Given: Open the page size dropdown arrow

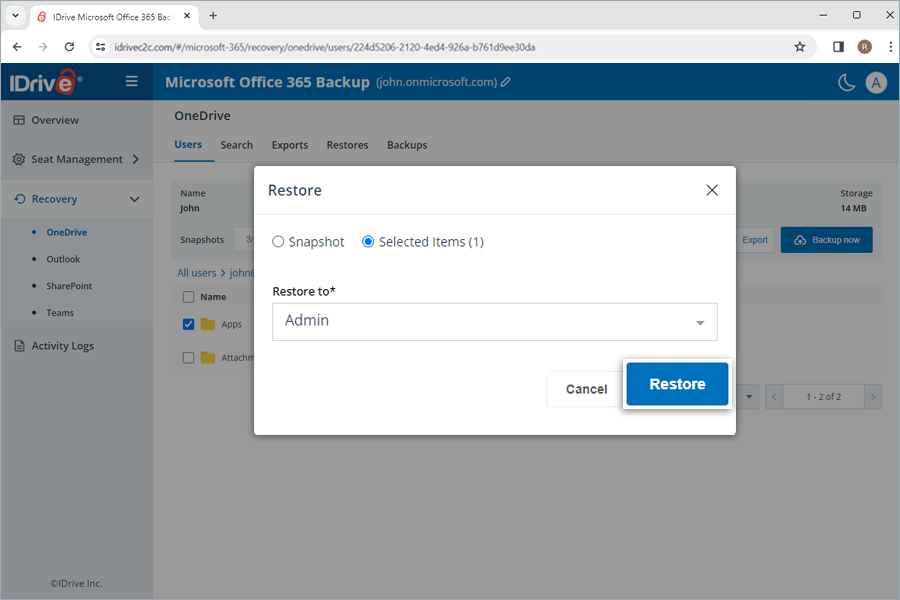Looking at the screenshot, I should pyautogui.click(x=749, y=397).
